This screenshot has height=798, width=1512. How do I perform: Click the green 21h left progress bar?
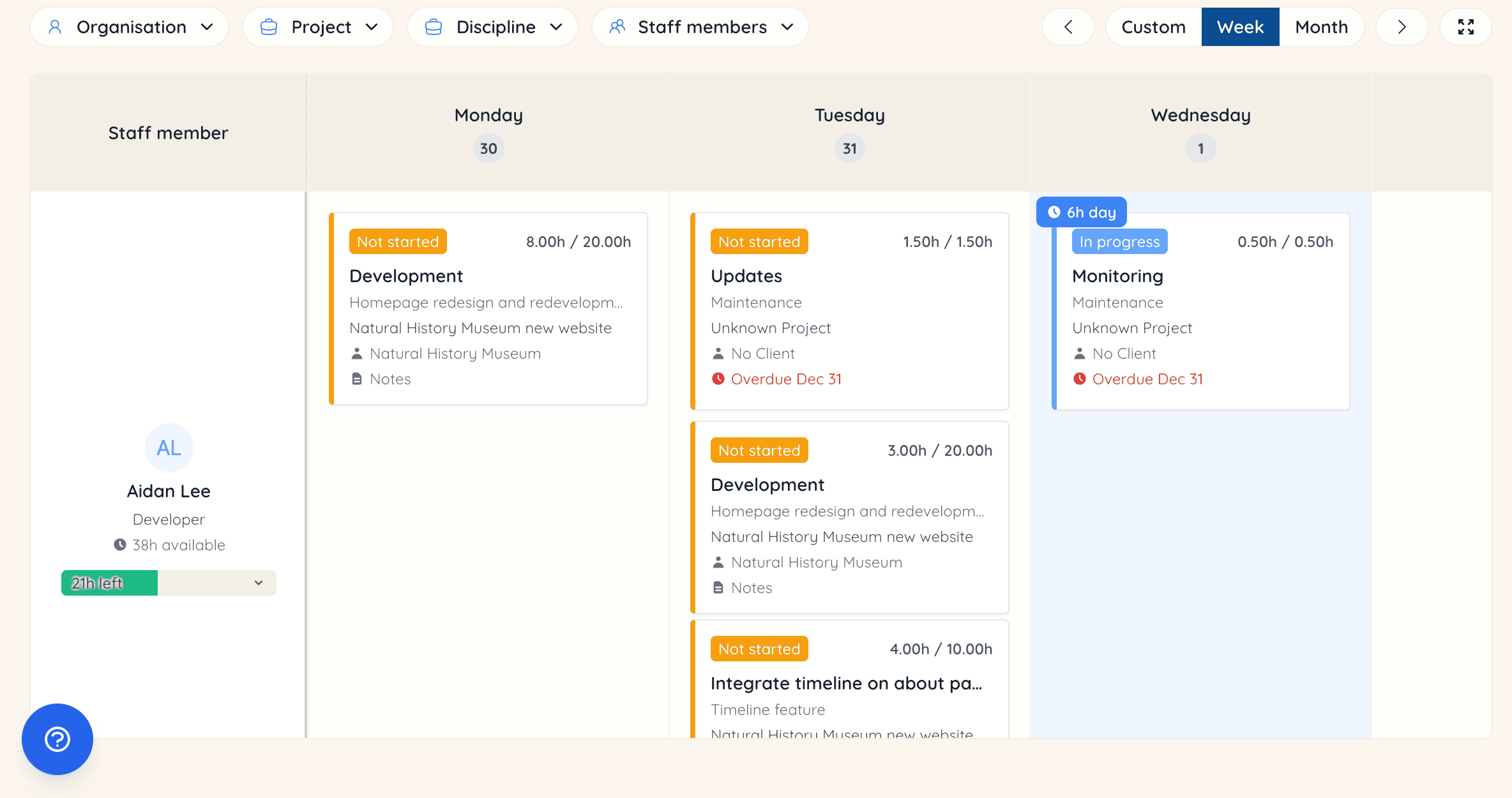tap(109, 583)
